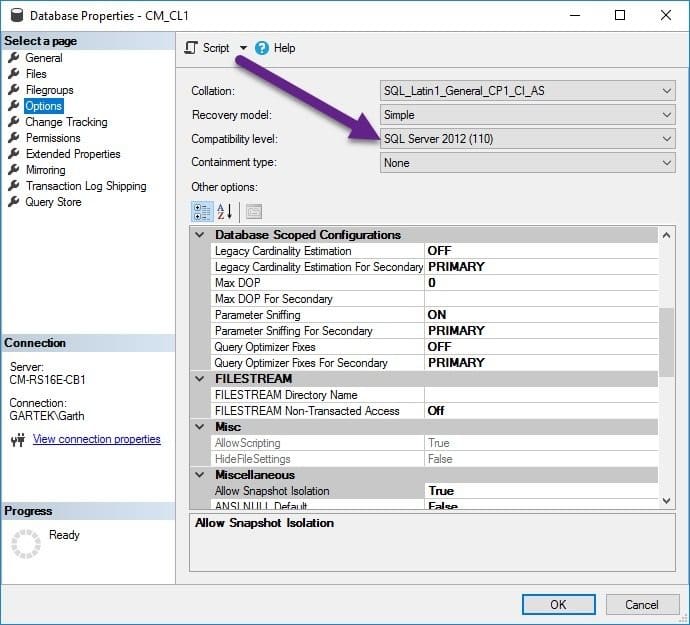Click FILESTREAM Directory Name value field
The image size is (690, 625).
[541, 394]
